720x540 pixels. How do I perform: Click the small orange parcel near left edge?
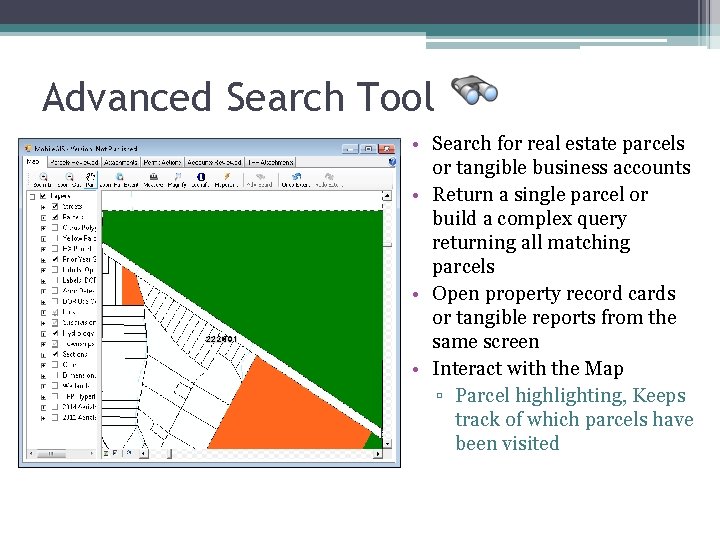point(132,287)
